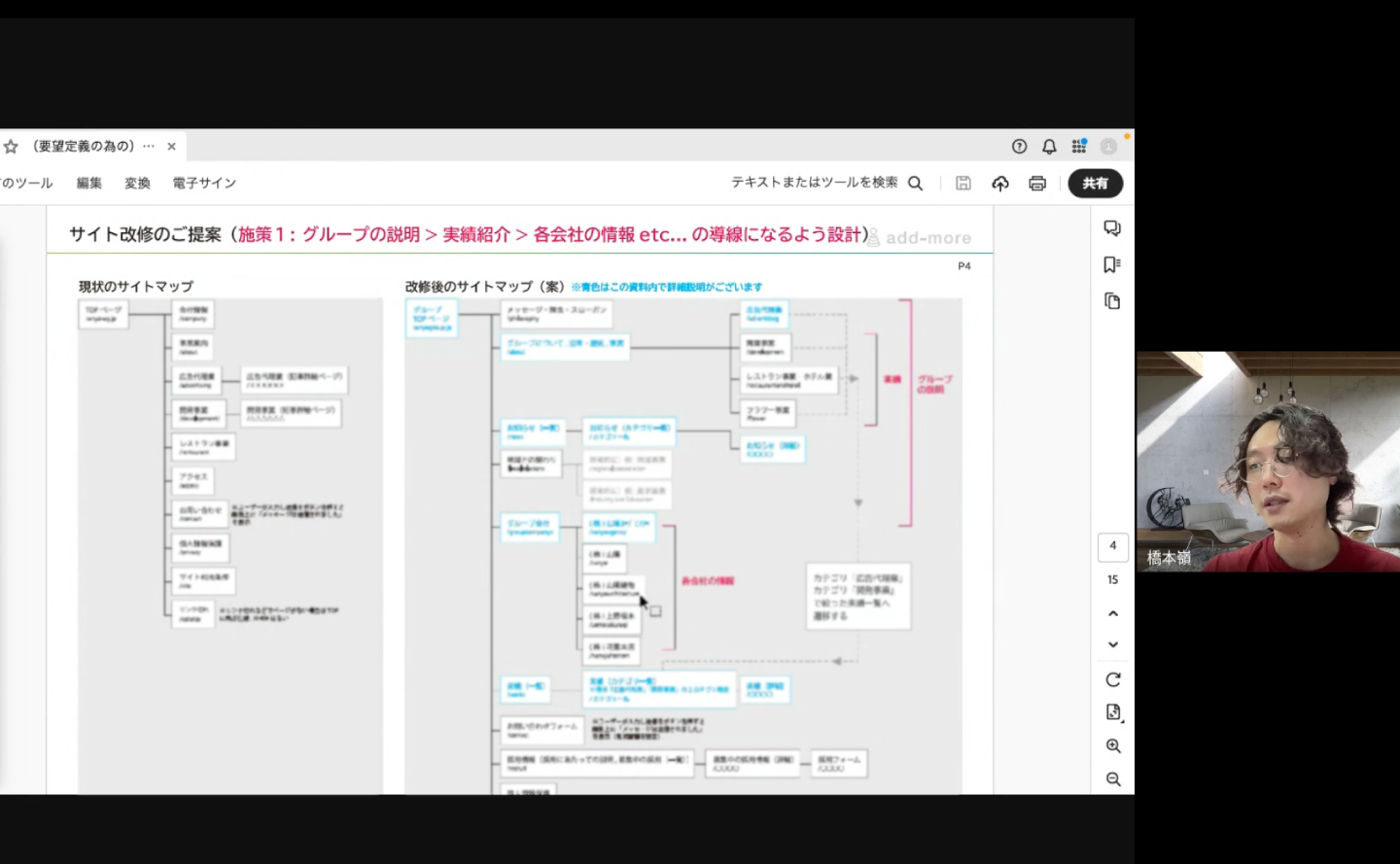Go to previous page with up chevron

(x=1113, y=614)
